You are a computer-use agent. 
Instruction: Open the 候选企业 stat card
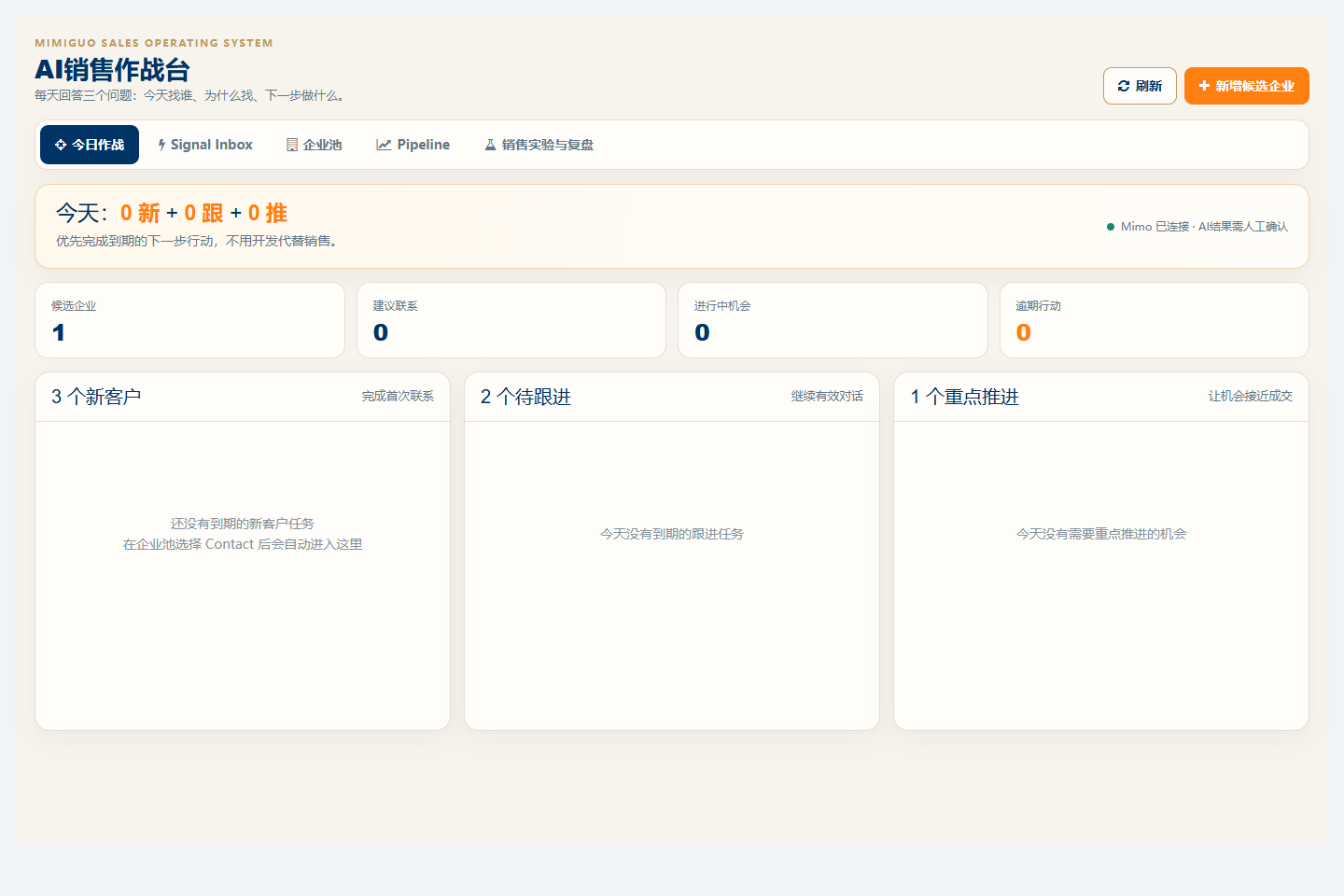[189, 320]
